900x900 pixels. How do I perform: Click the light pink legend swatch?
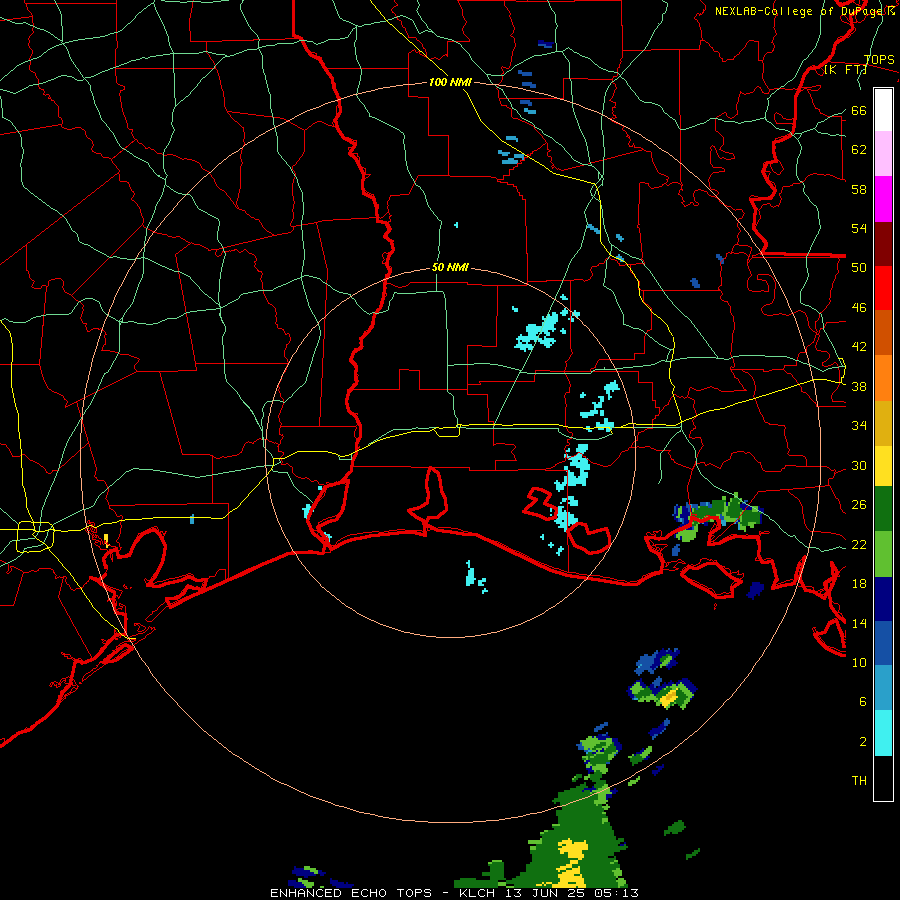point(883,154)
